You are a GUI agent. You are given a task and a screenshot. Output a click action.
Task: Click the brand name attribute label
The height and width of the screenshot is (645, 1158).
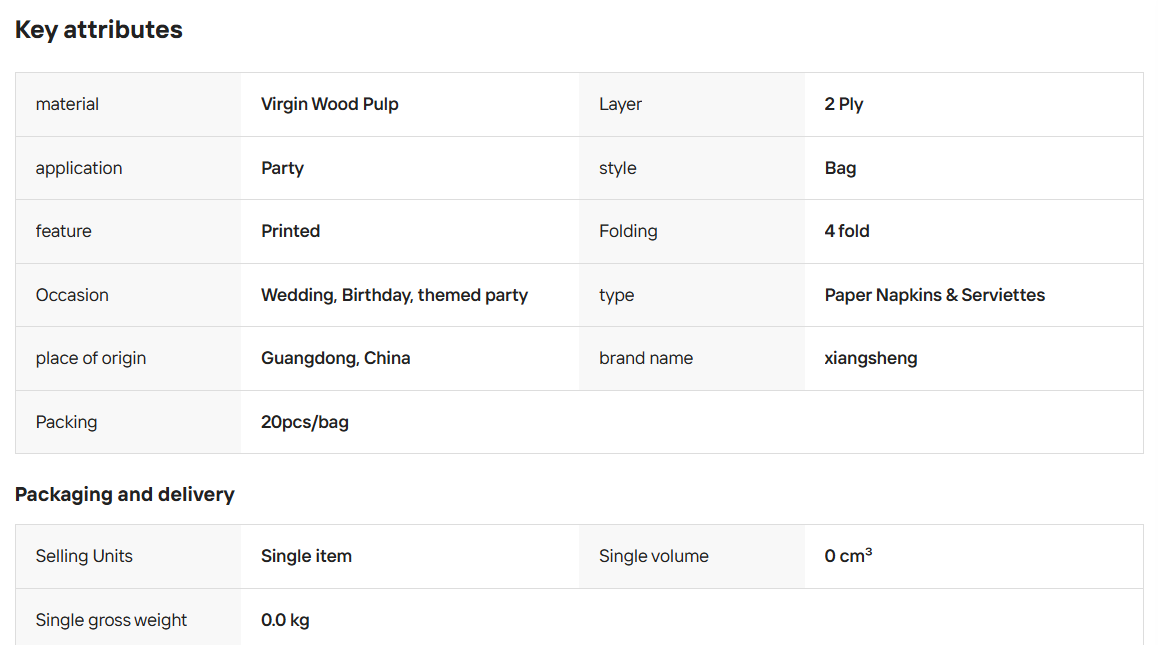645,358
